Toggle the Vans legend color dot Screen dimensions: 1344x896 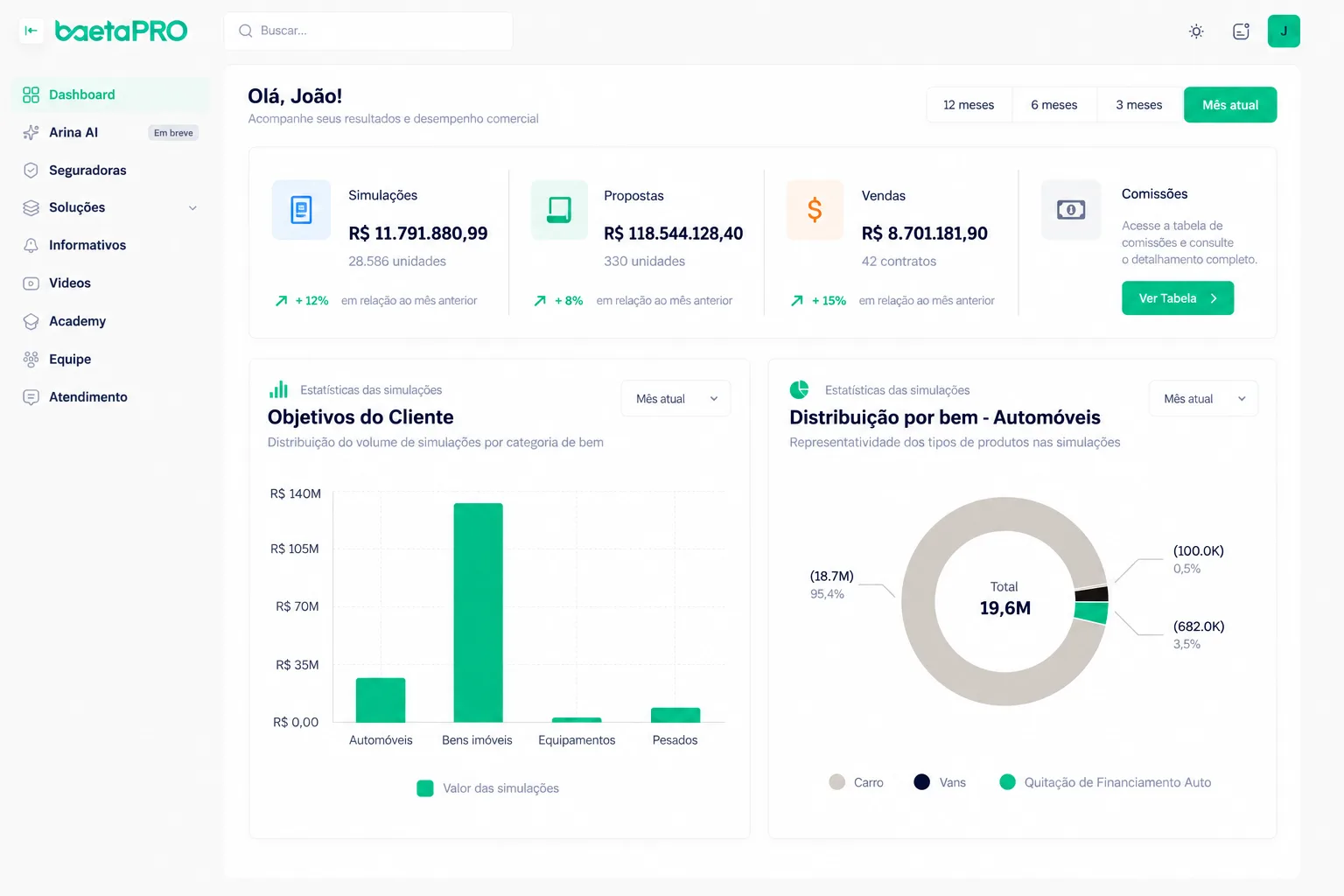[x=922, y=782]
